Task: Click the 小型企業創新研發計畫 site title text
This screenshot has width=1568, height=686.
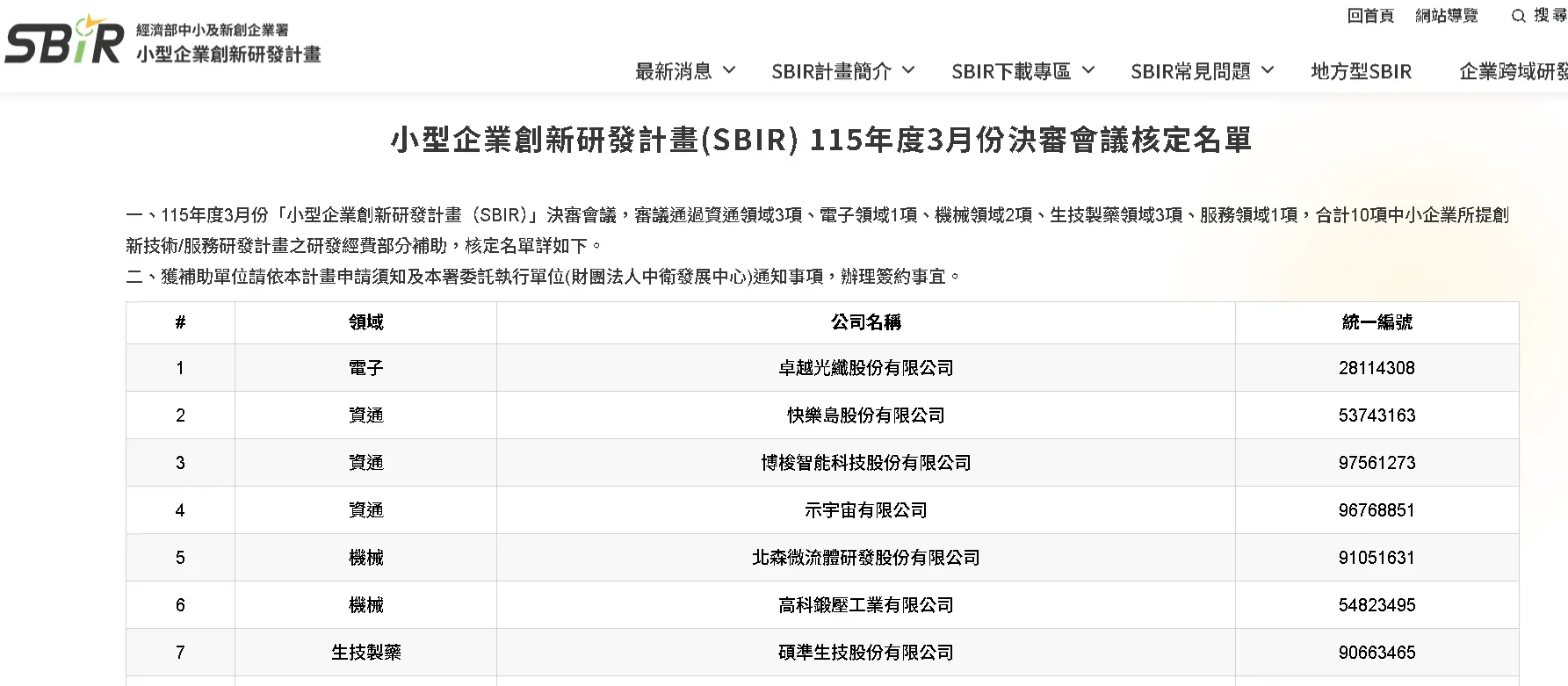Action: [228, 54]
